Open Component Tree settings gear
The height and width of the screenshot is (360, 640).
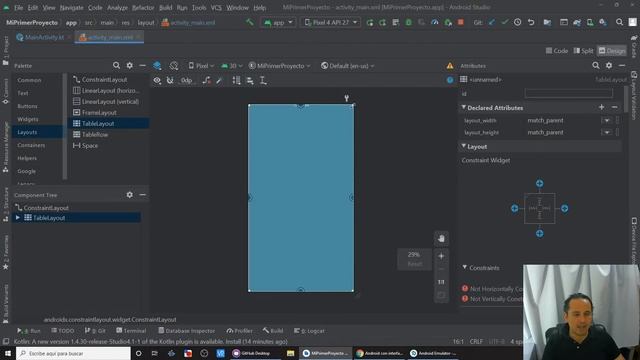click(129, 195)
